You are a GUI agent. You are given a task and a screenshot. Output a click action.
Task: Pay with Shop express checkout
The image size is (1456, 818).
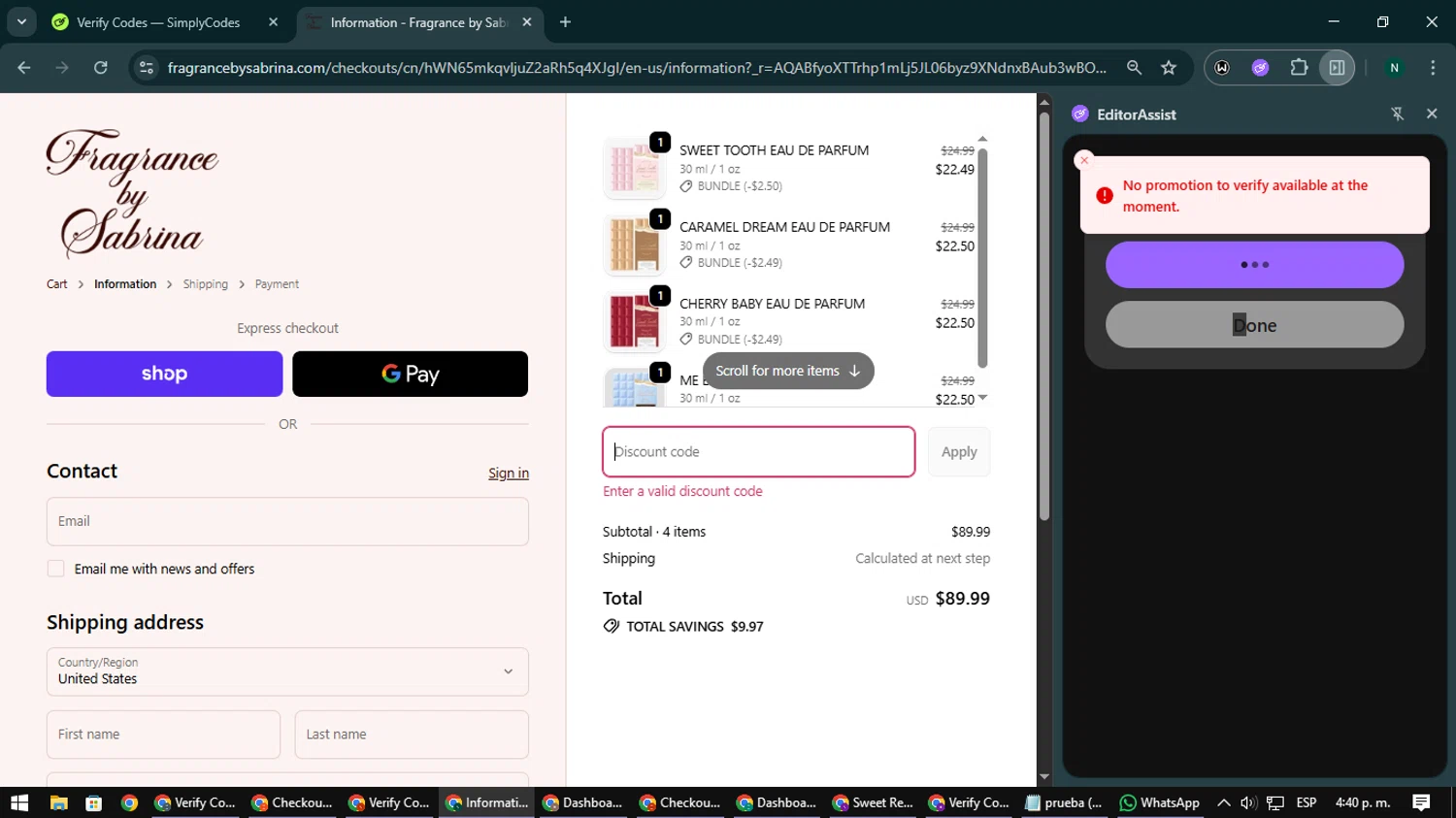tap(165, 374)
